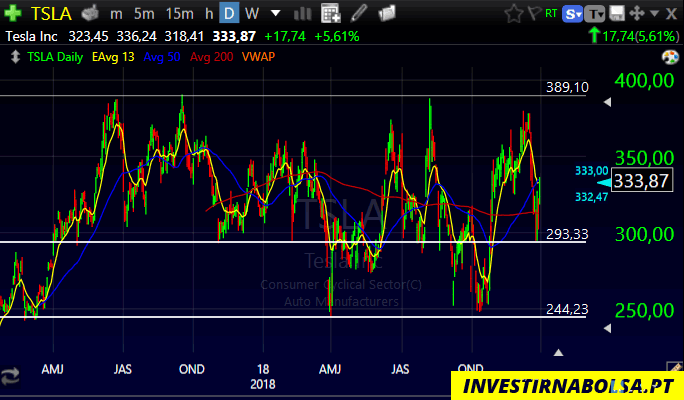Select the pencil drawing tool

[x=359, y=14]
